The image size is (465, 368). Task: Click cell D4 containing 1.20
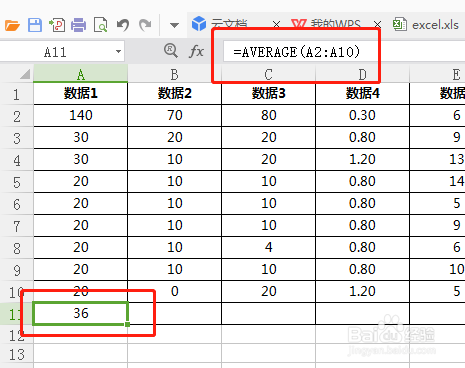pyautogui.click(x=362, y=160)
